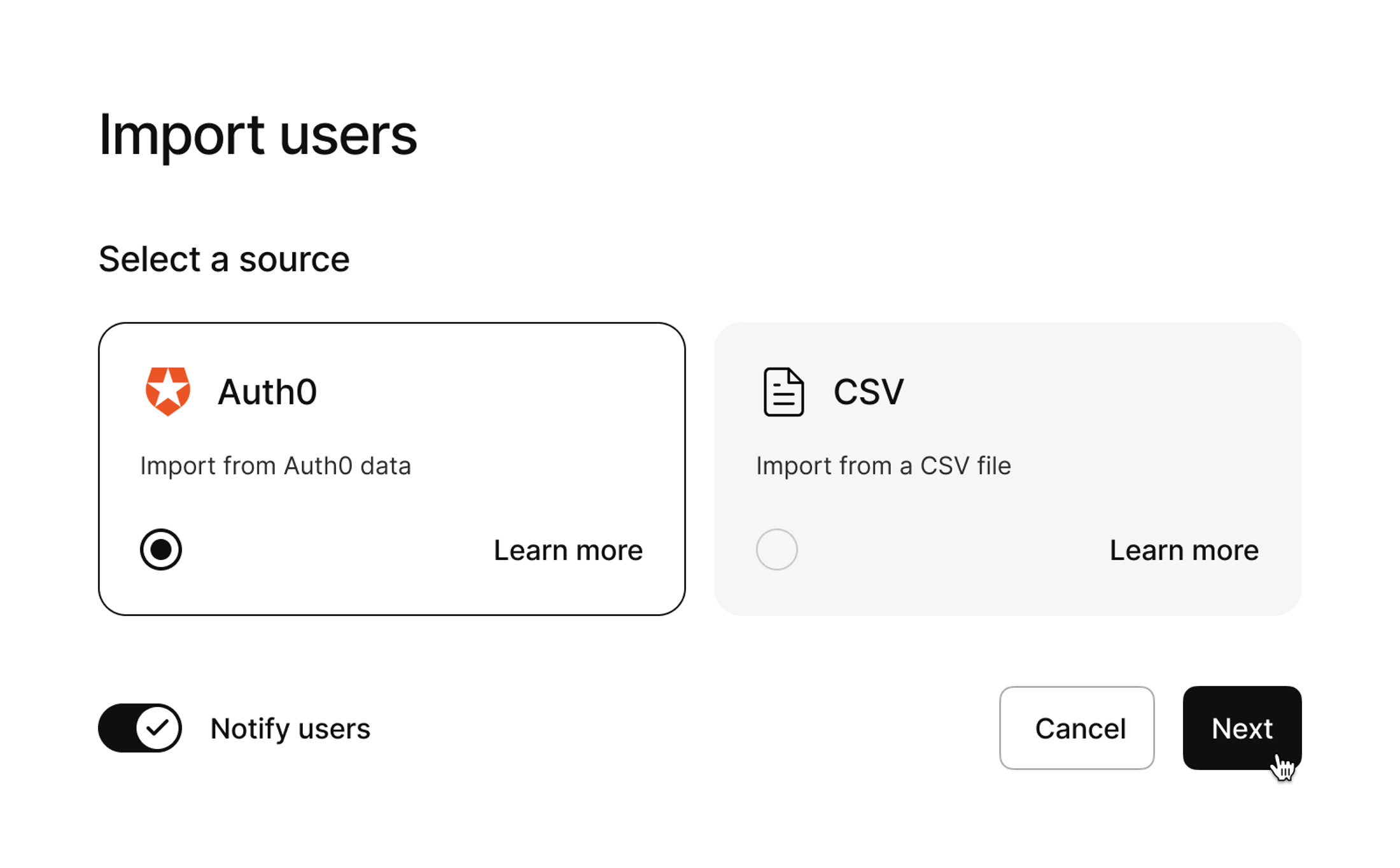Choose the CSV radio button
1400x868 pixels.
(x=776, y=549)
